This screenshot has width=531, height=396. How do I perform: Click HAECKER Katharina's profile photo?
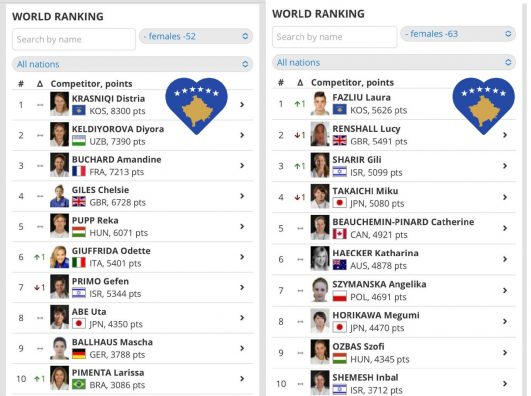pyautogui.click(x=320, y=259)
